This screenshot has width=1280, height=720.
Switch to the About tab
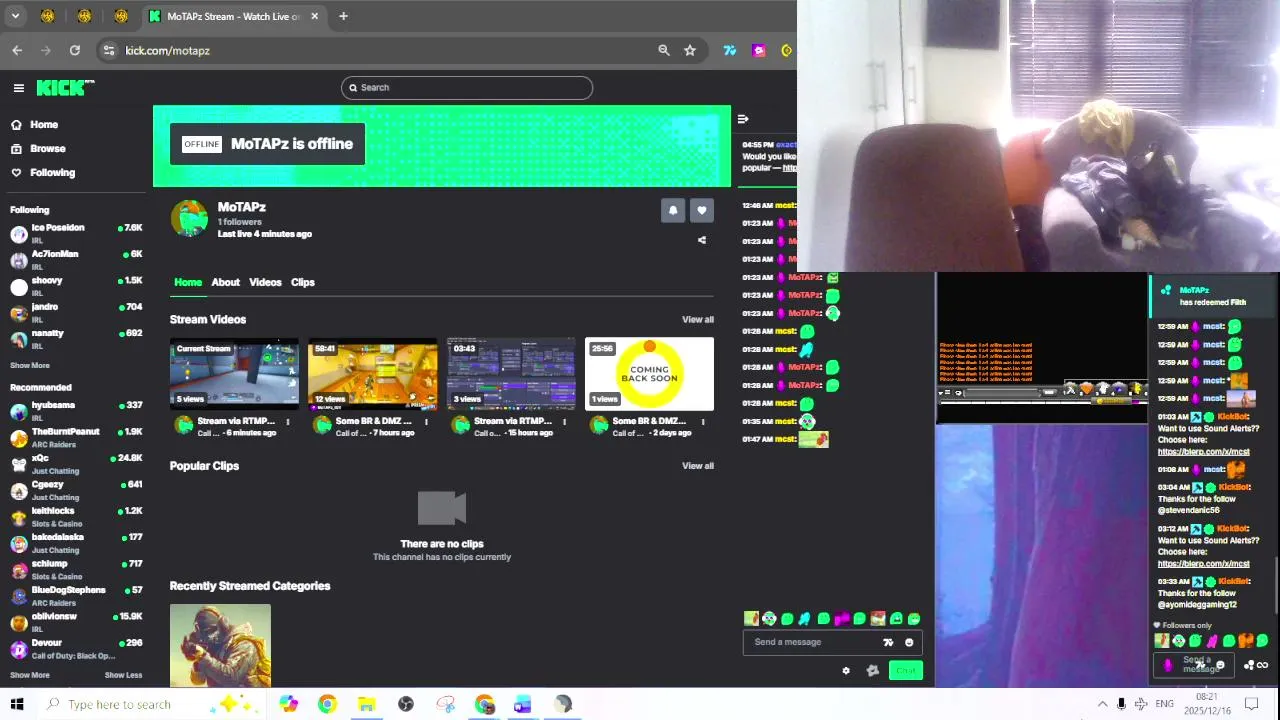[225, 283]
